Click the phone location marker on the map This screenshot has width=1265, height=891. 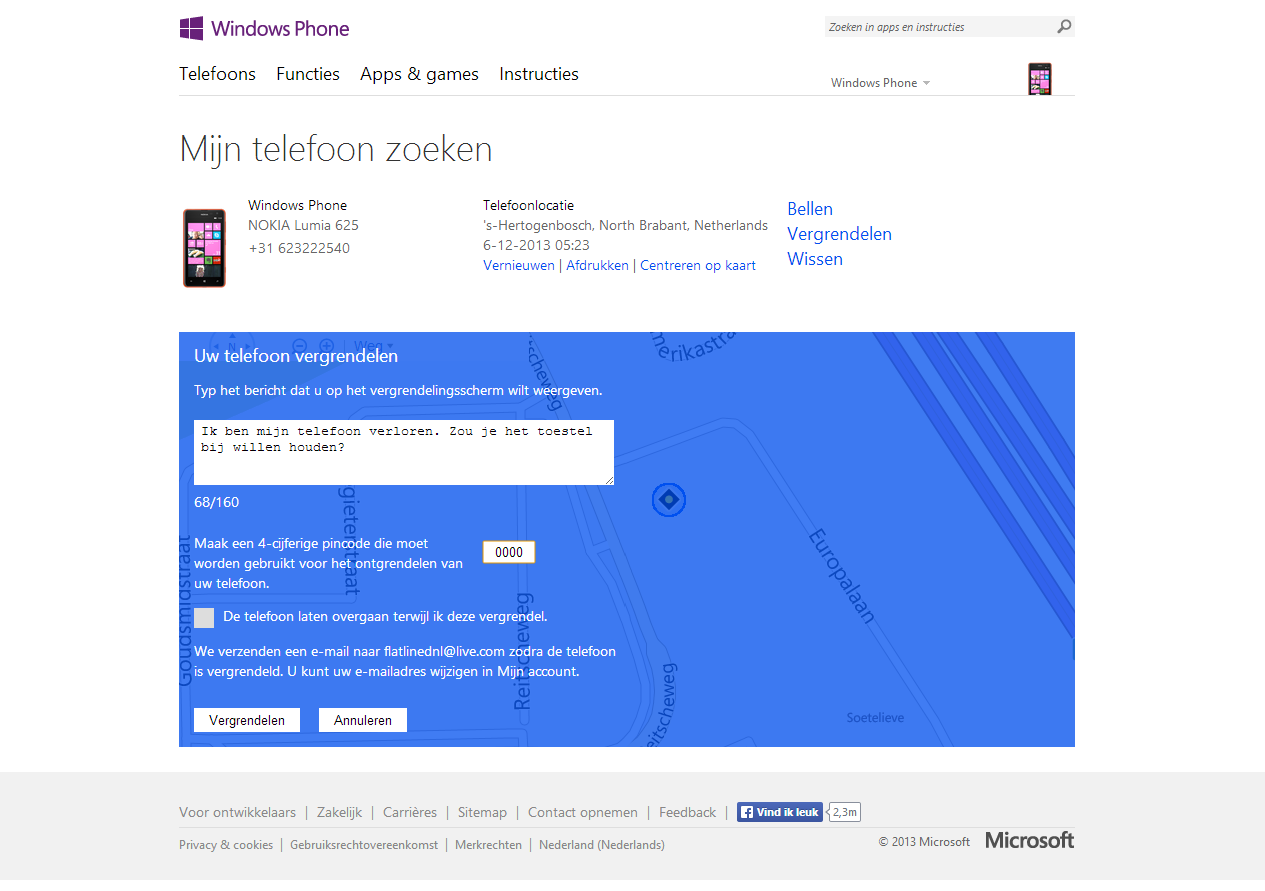click(668, 499)
